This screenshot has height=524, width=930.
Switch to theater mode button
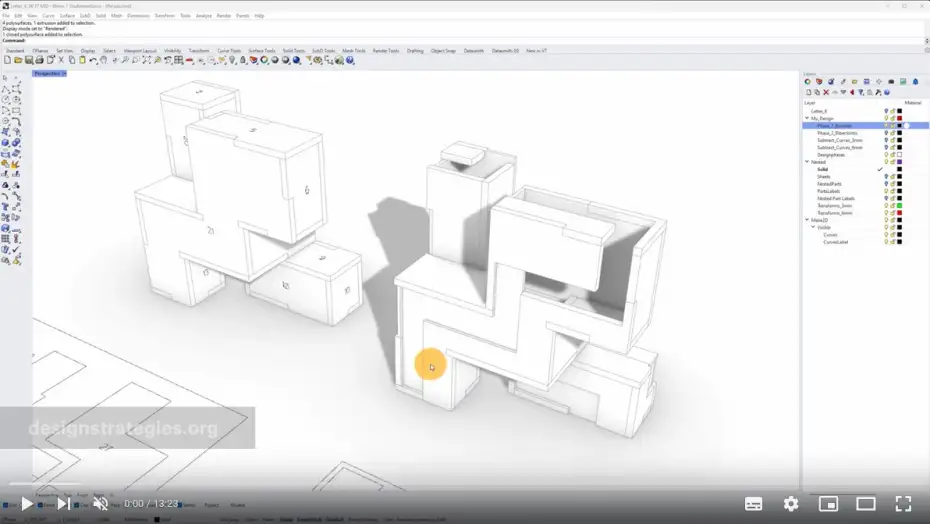[865, 504]
